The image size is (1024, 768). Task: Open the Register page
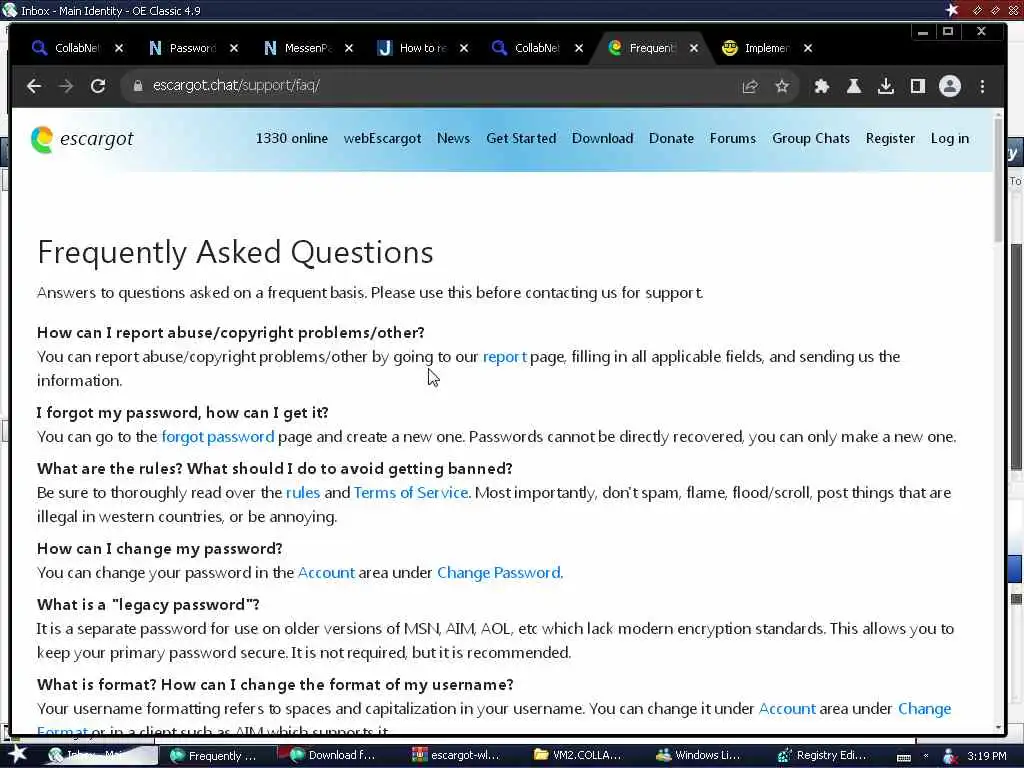[890, 138]
